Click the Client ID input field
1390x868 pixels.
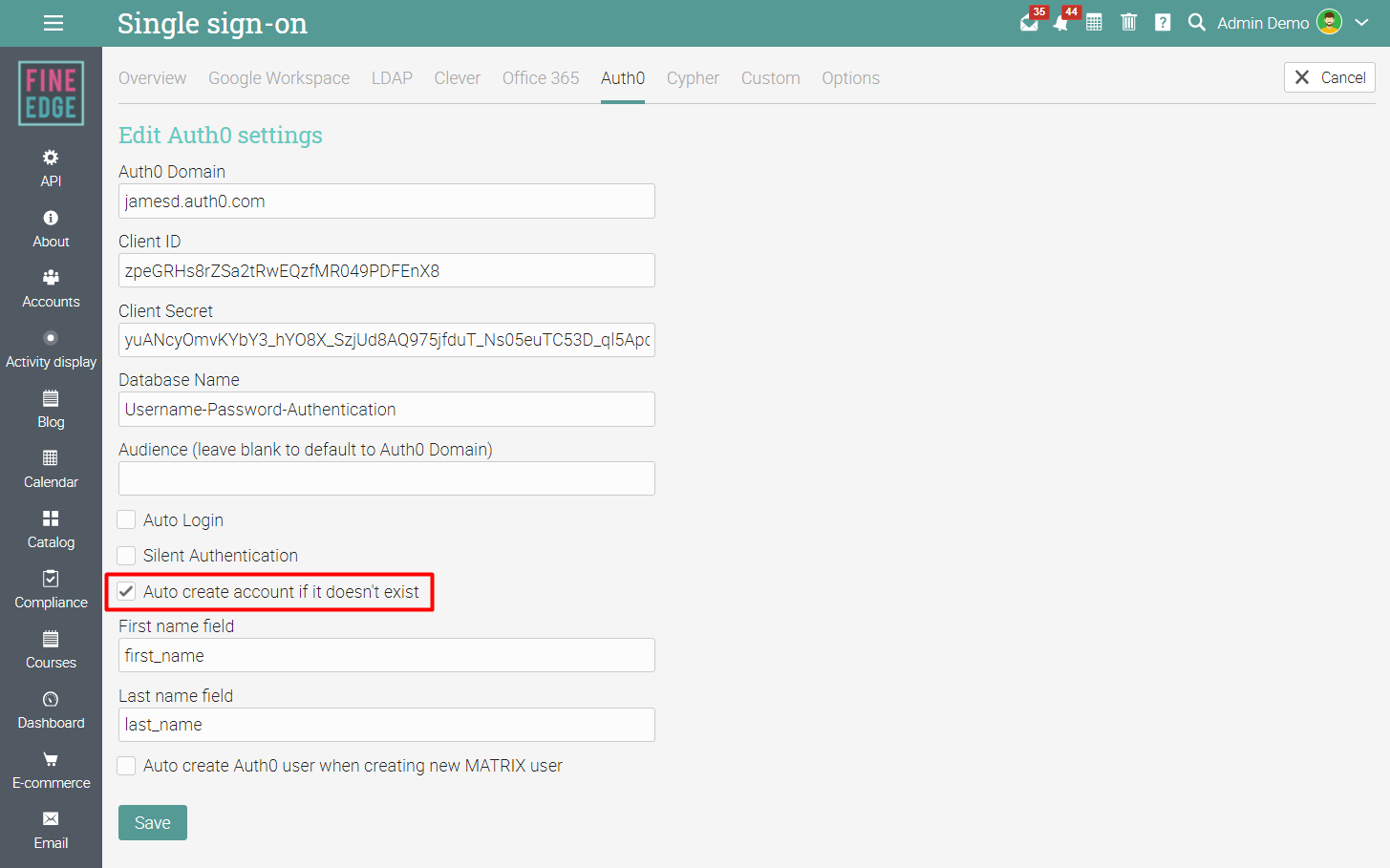(x=387, y=270)
